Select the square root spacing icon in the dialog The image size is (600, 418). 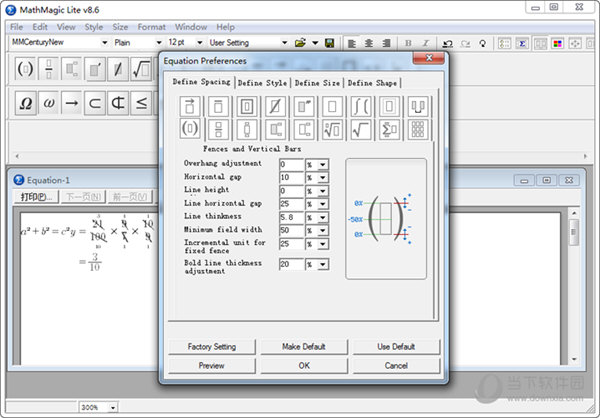pos(360,130)
